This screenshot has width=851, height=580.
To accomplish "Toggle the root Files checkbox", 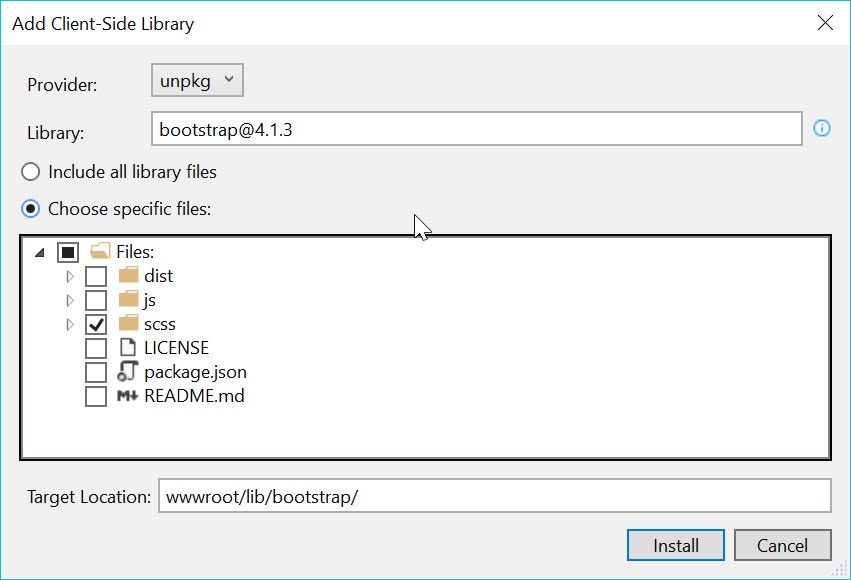I will [x=68, y=252].
